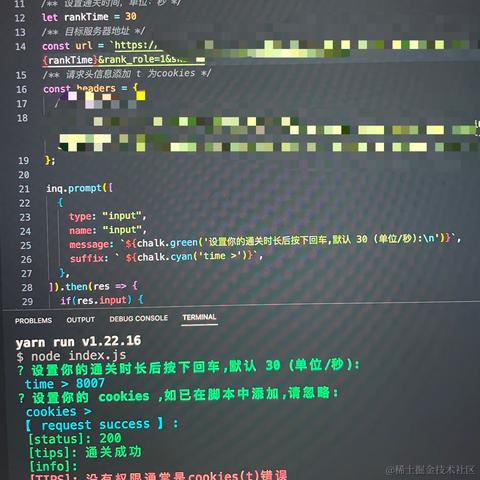Click 'message' property on line 25

pos(89,244)
